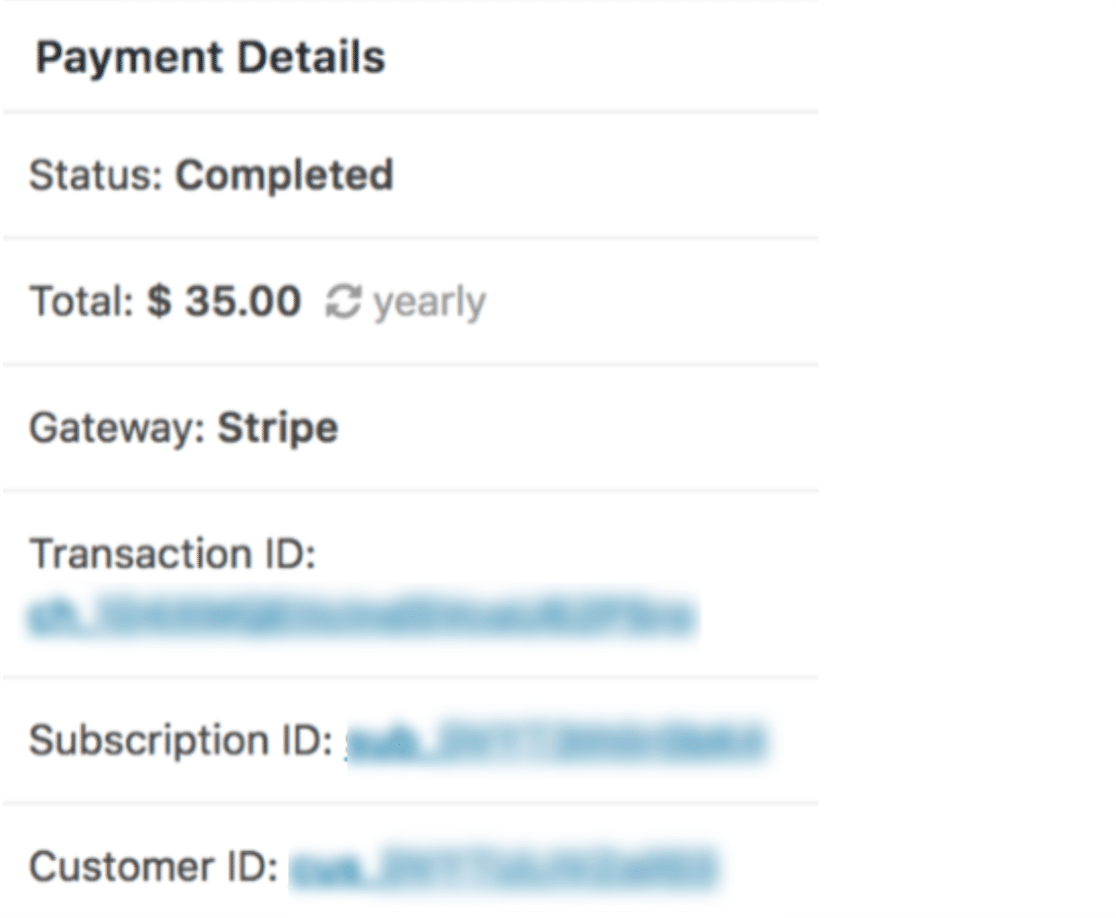This screenshot has height=918, width=1116.
Task: Click the $ 35.00 total amount
Action: (224, 301)
